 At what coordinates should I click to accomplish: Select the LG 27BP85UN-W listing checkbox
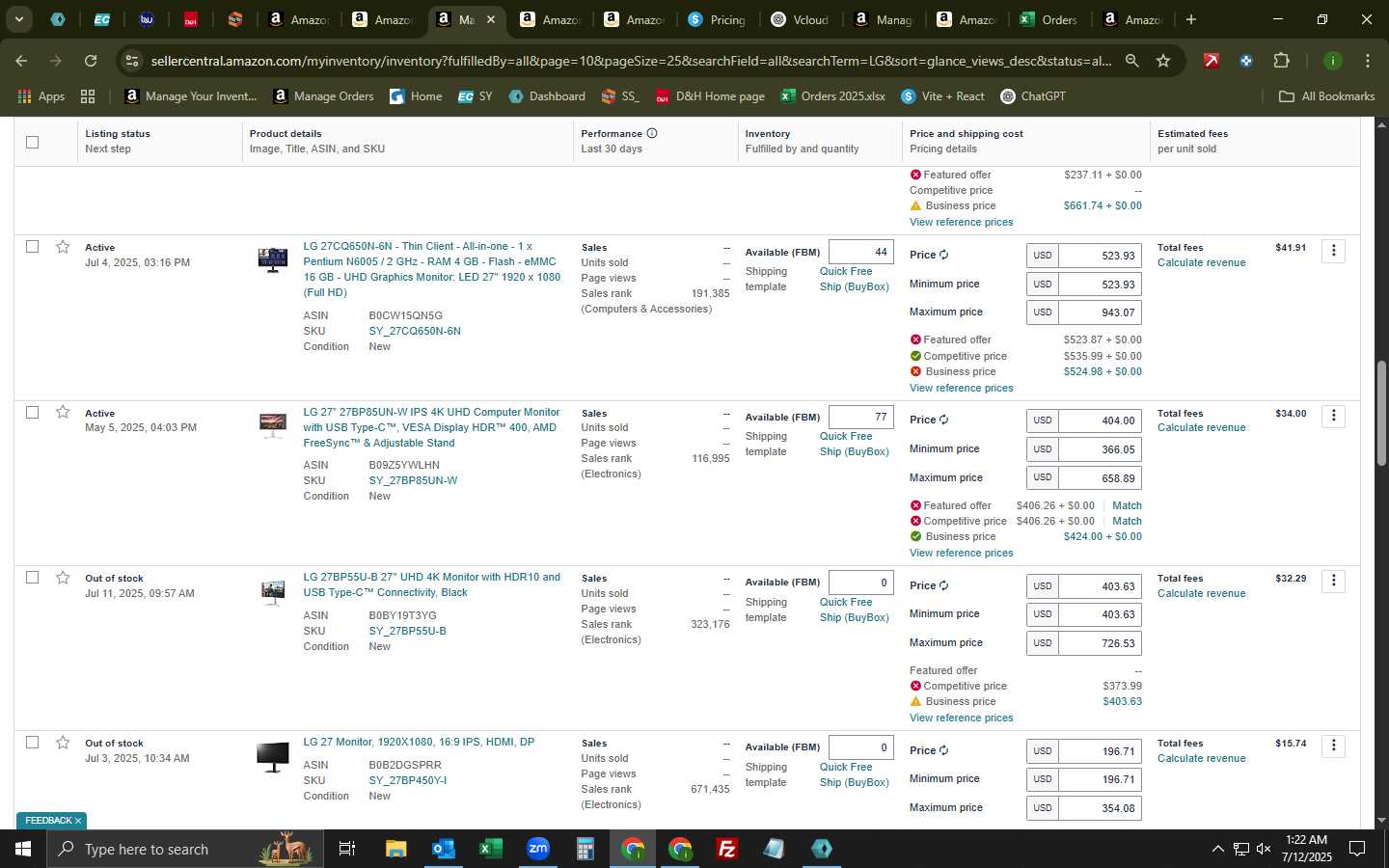(32, 412)
